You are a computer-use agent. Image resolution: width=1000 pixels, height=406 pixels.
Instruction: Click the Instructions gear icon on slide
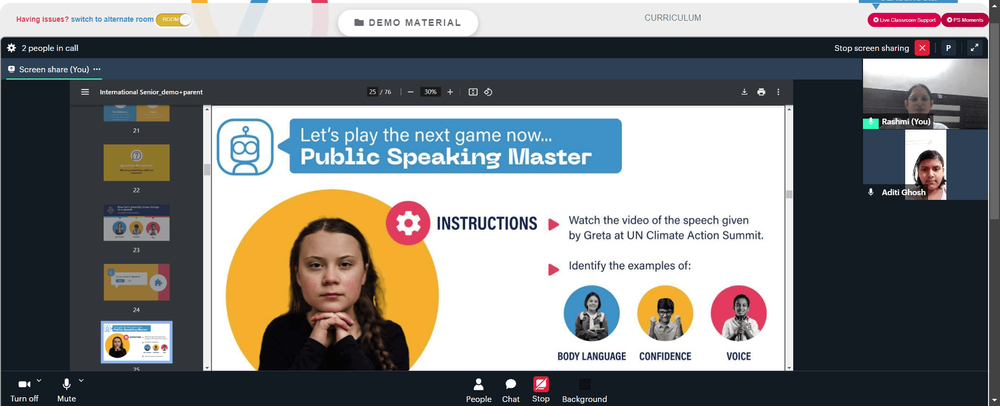tap(408, 223)
